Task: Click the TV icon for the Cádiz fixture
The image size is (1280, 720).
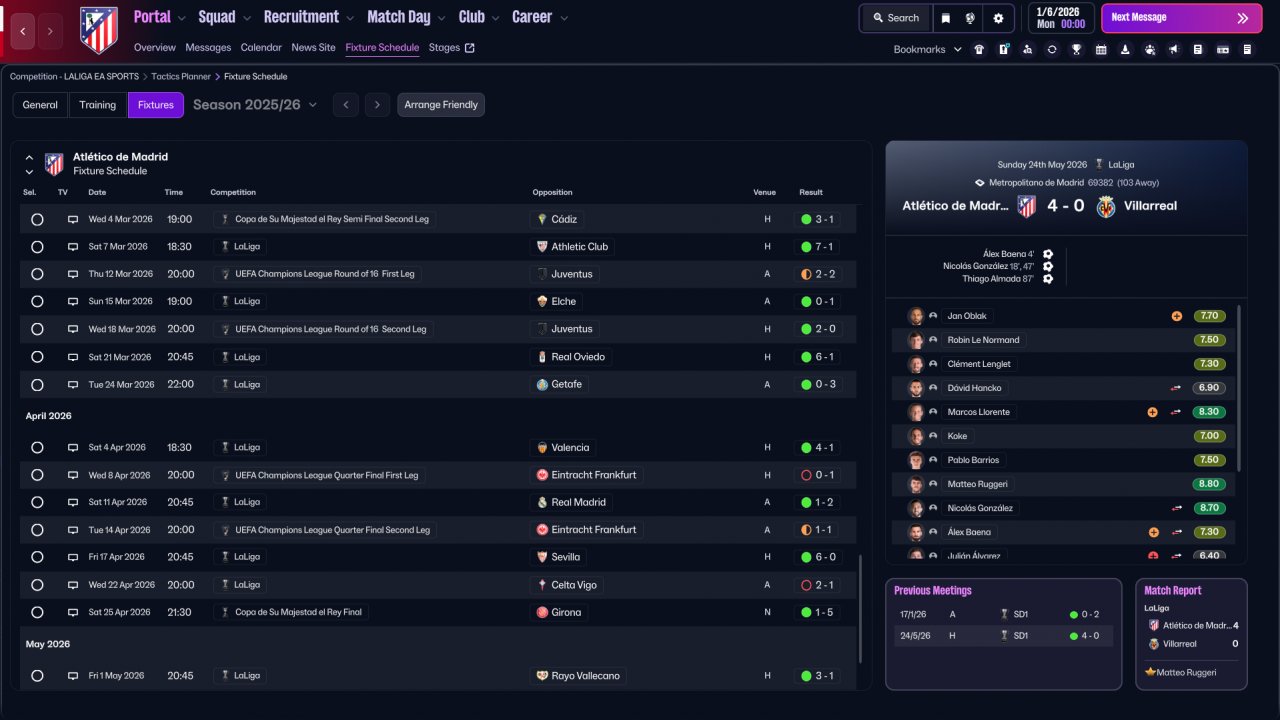Action: pos(73,219)
